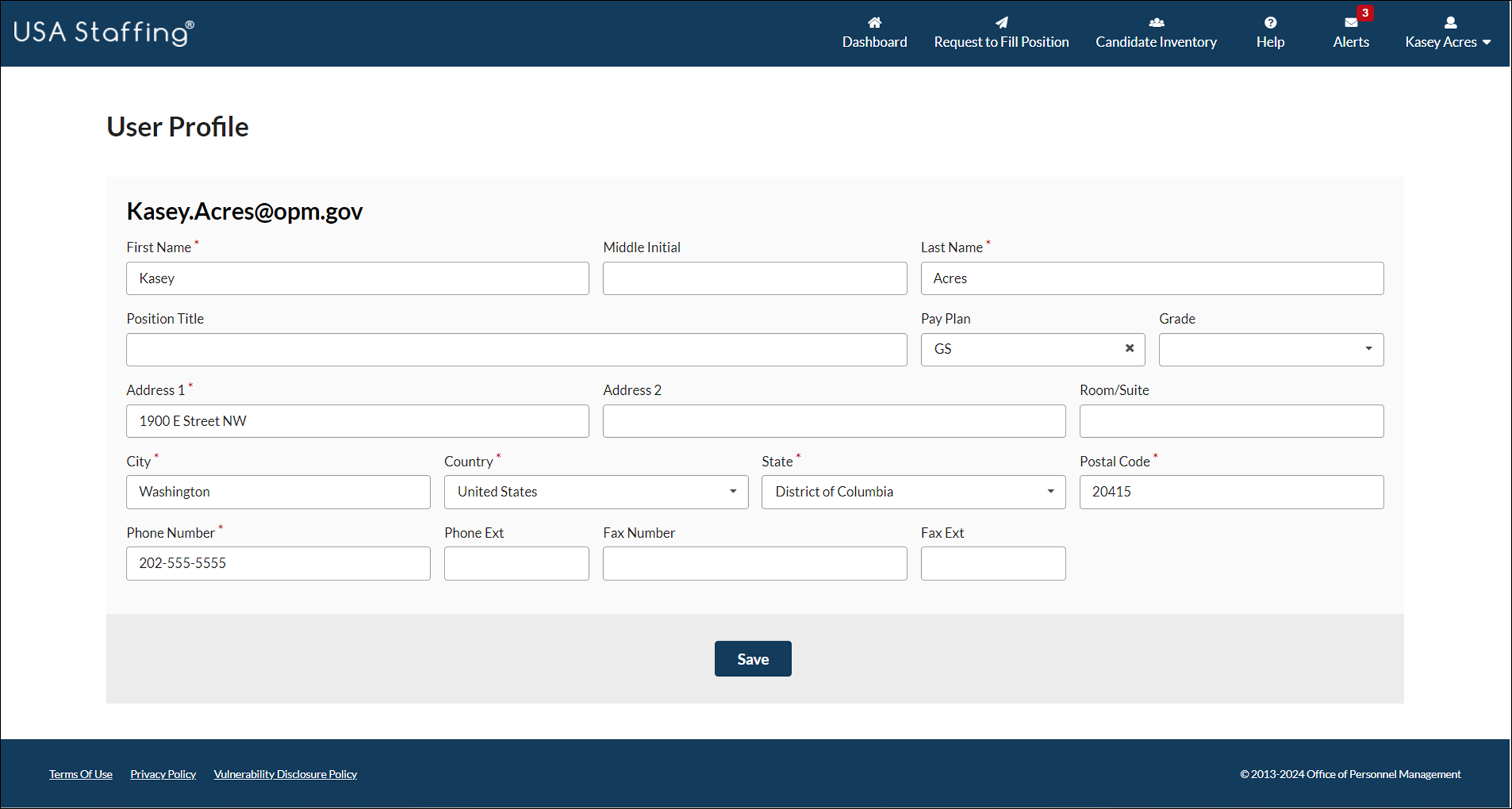Click the Save button

pos(752,658)
